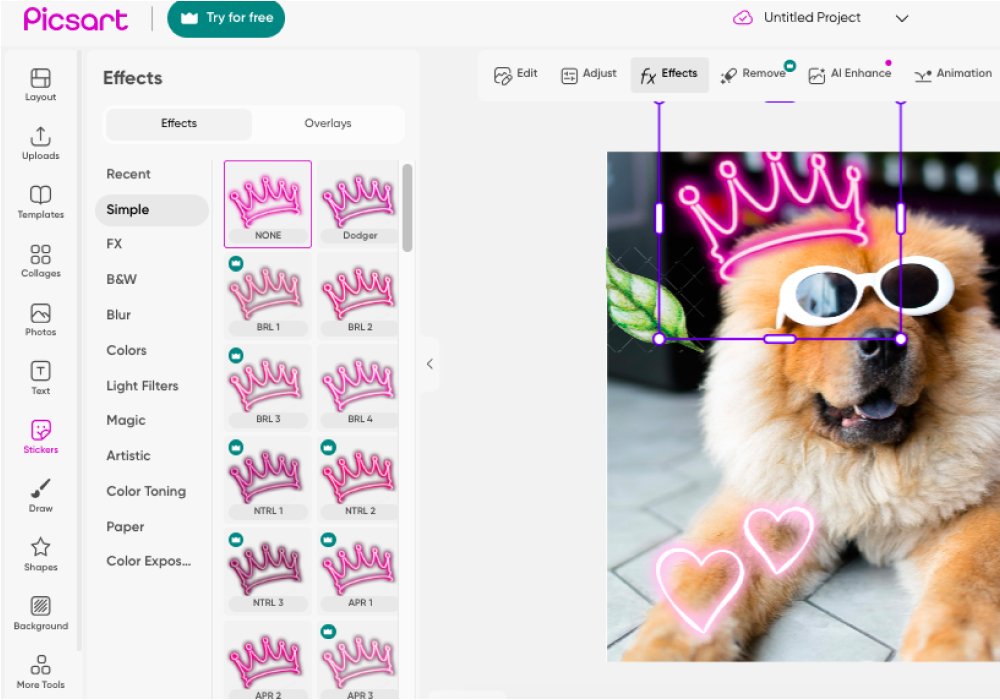This screenshot has height=700, width=1000.
Task: Open the Uploads panel
Action: pyautogui.click(x=41, y=143)
